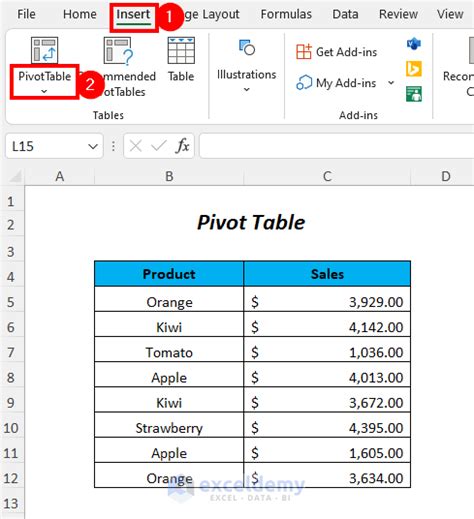The image size is (474, 519).
Task: Open the My Add-ins dropdown arrow
Action: tap(391, 83)
